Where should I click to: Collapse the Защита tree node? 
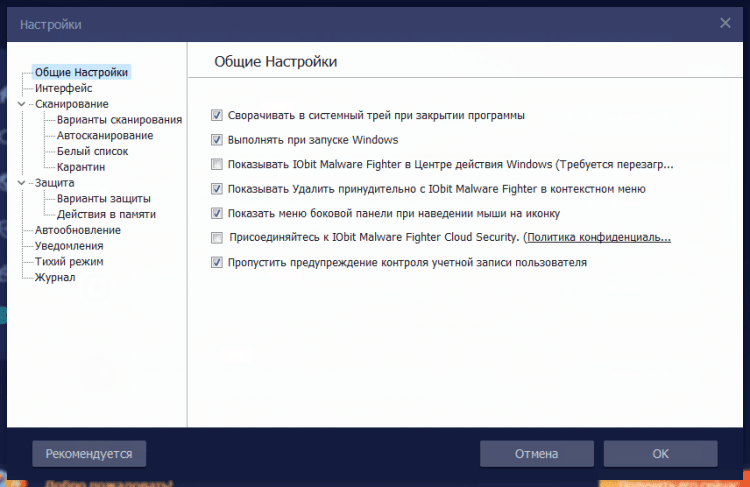(x=22, y=183)
